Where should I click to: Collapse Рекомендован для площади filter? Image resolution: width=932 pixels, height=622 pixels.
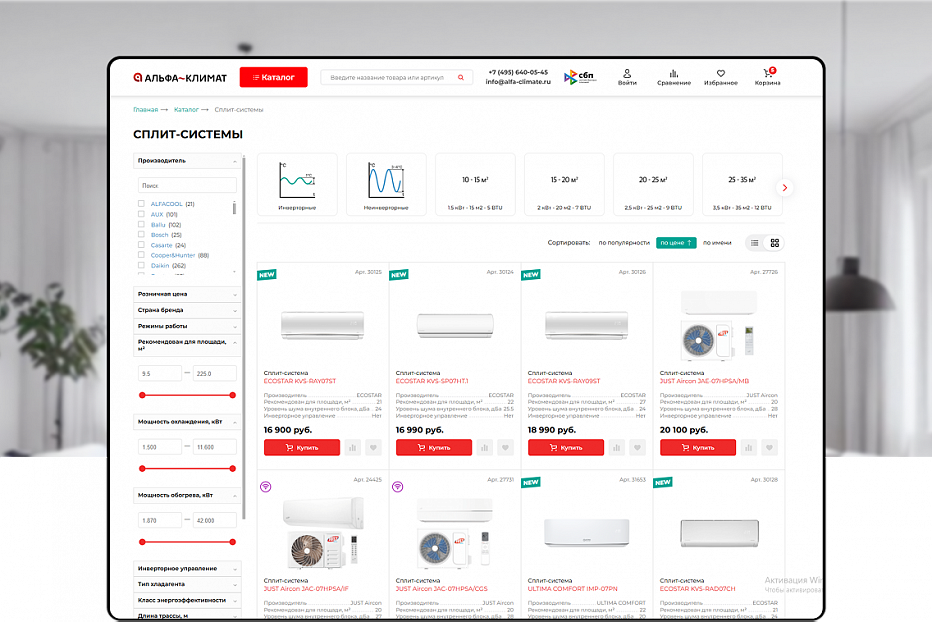[187, 345]
